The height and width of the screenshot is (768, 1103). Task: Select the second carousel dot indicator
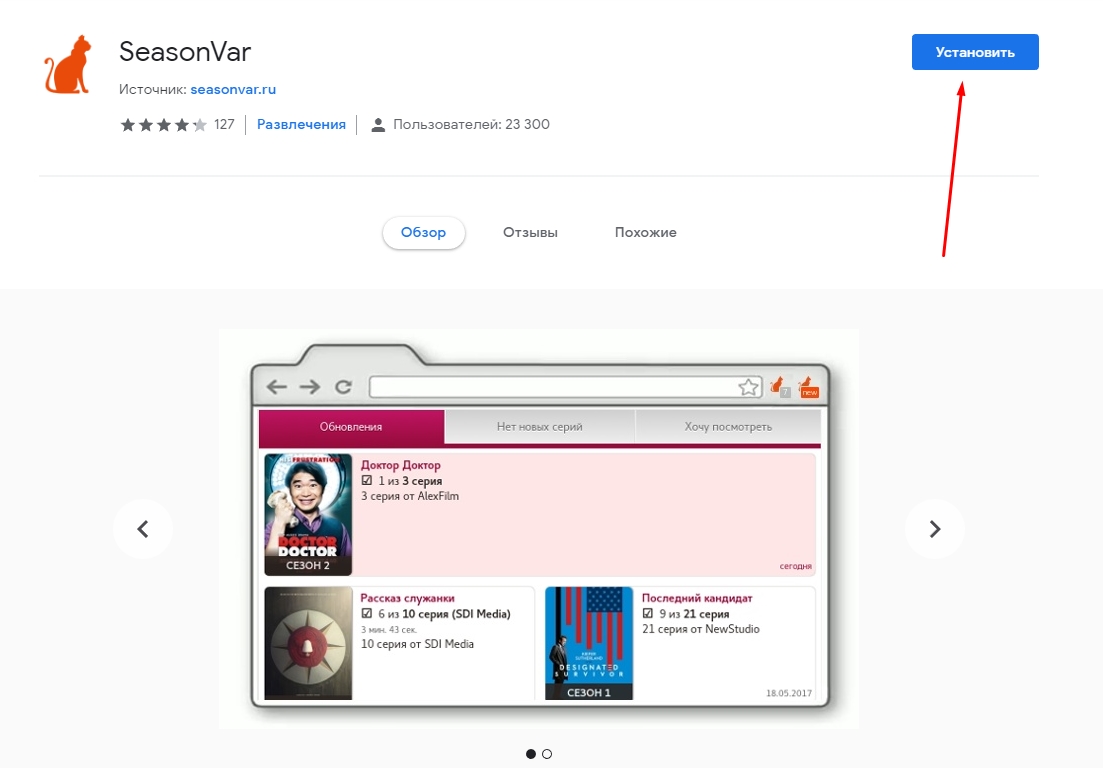(x=547, y=754)
